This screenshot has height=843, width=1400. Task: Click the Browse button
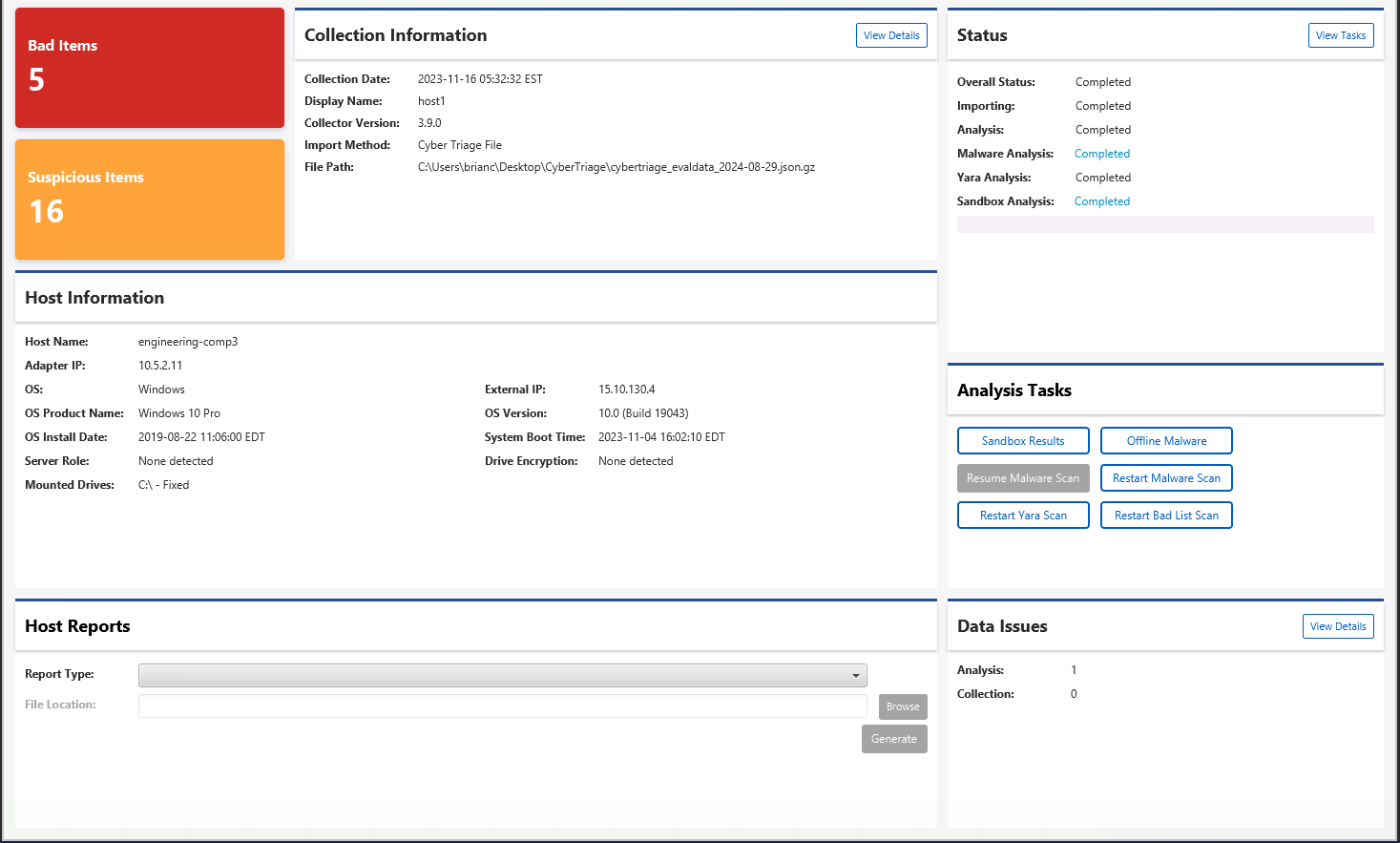[x=903, y=706]
